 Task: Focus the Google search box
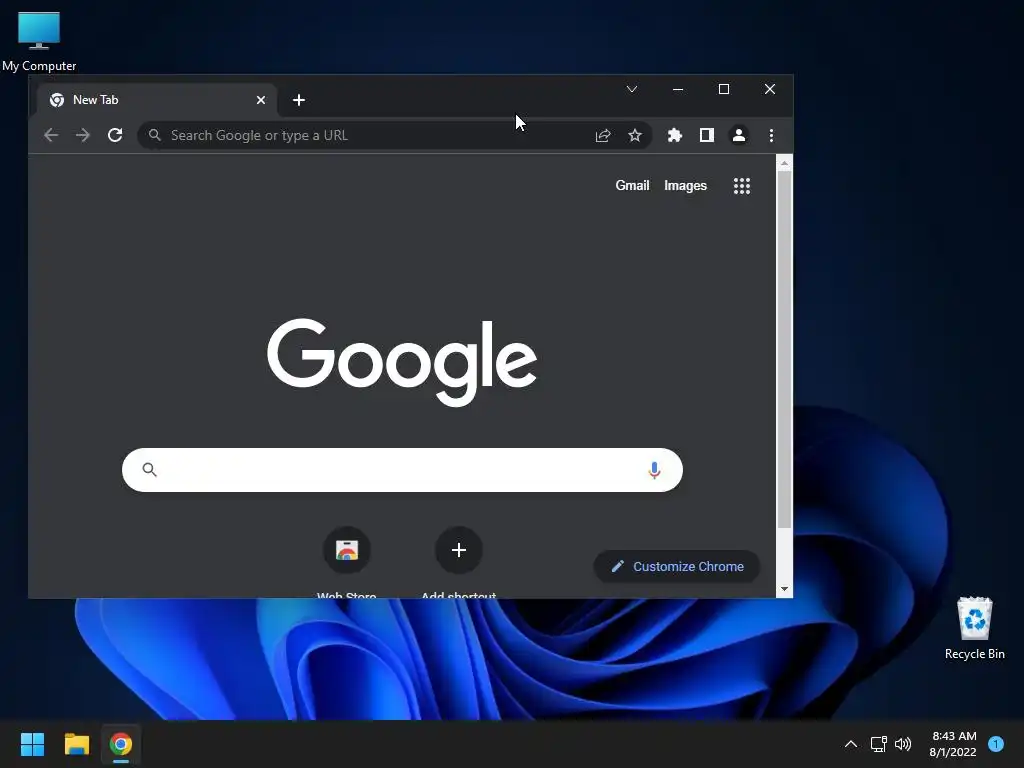[x=402, y=470]
